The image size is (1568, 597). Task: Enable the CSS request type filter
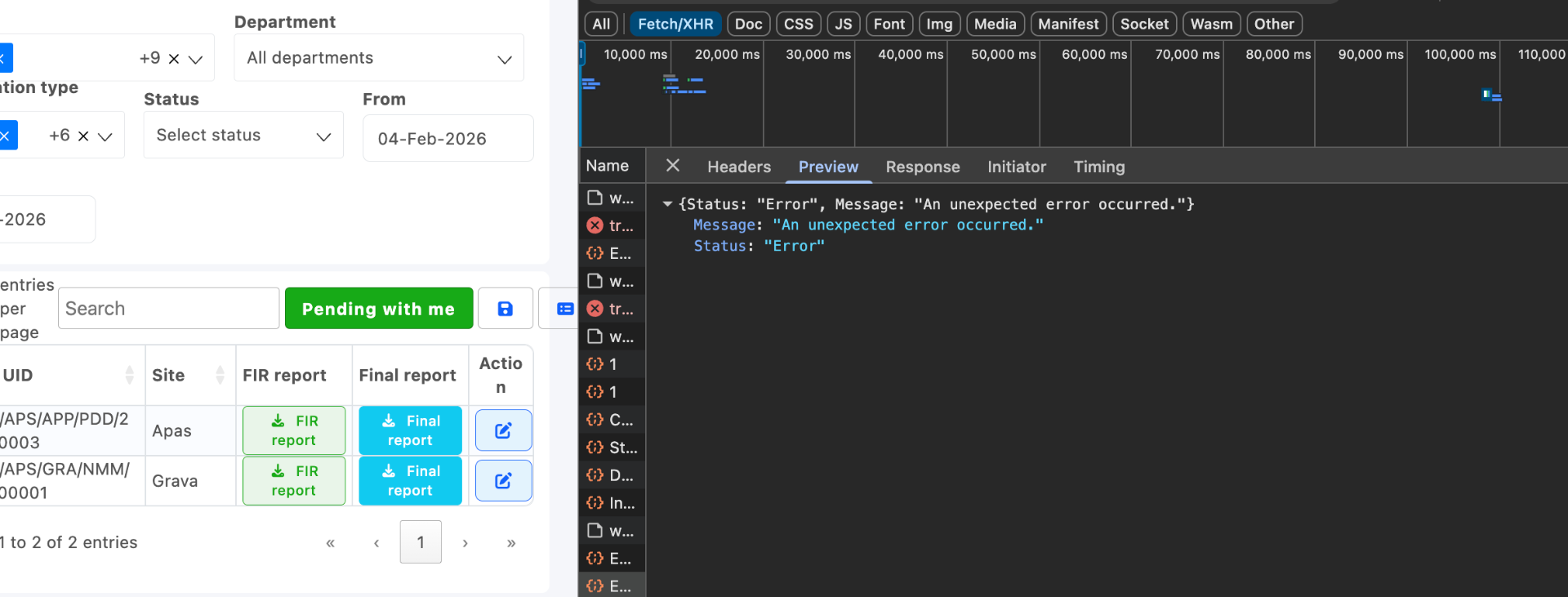(x=798, y=24)
